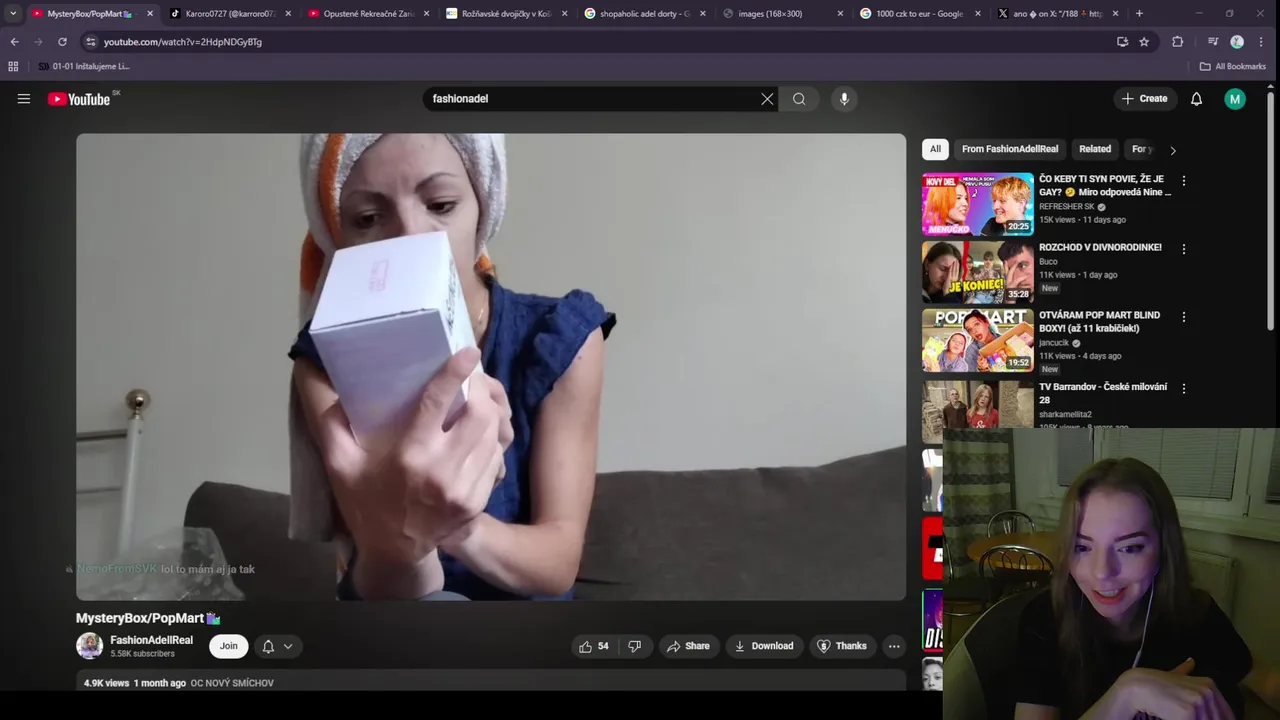
Task: Clear the fashionadel search text
Action: click(767, 99)
